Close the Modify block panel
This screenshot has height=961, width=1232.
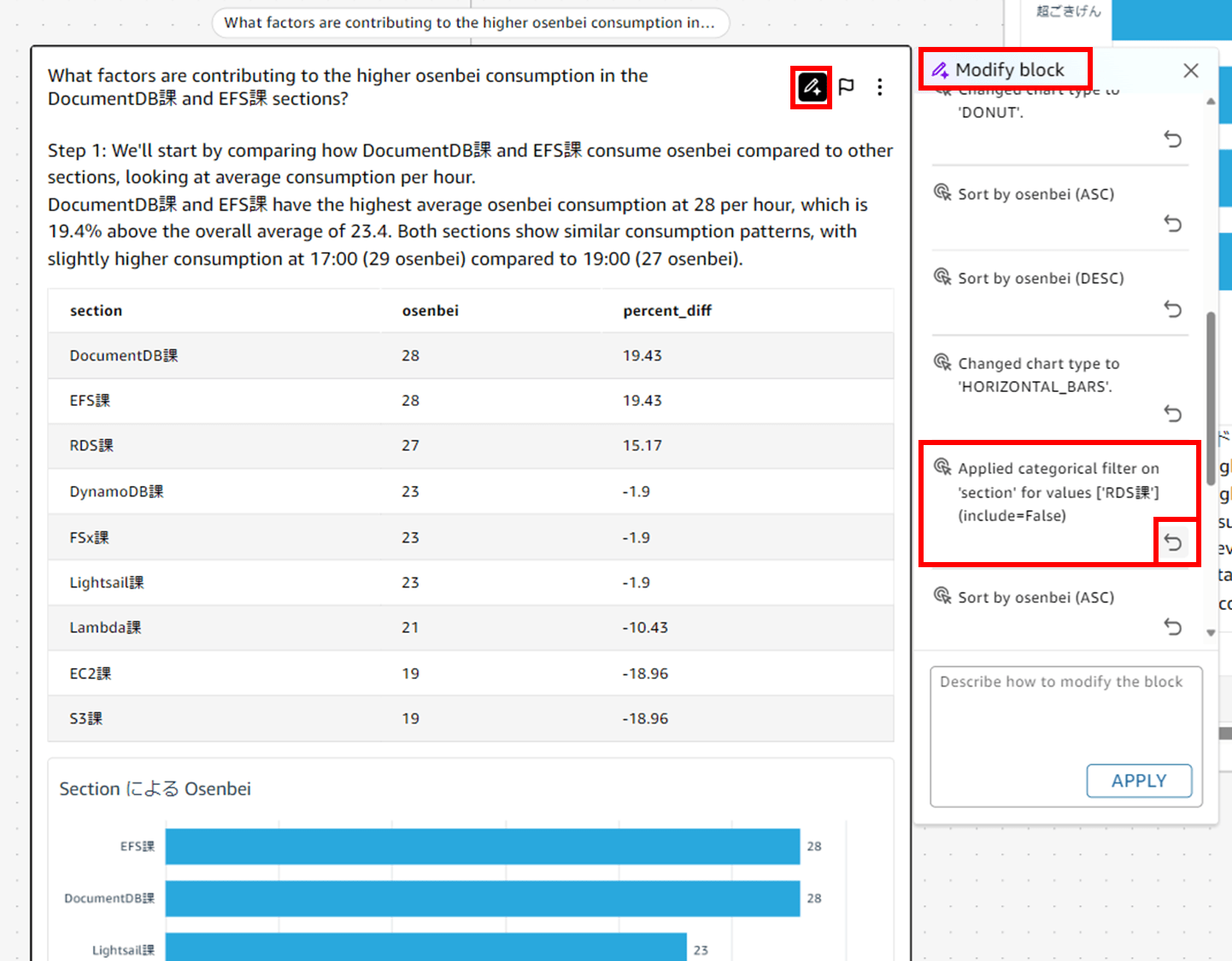pyautogui.click(x=1190, y=71)
